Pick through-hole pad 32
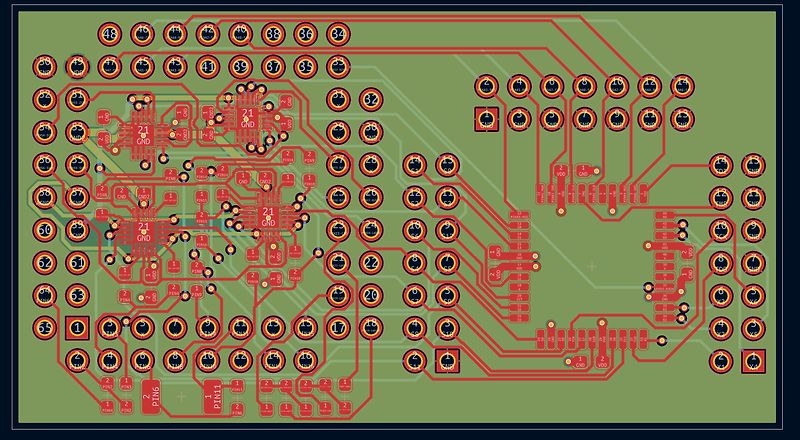Viewport: 800px width, 440px height. [371, 100]
